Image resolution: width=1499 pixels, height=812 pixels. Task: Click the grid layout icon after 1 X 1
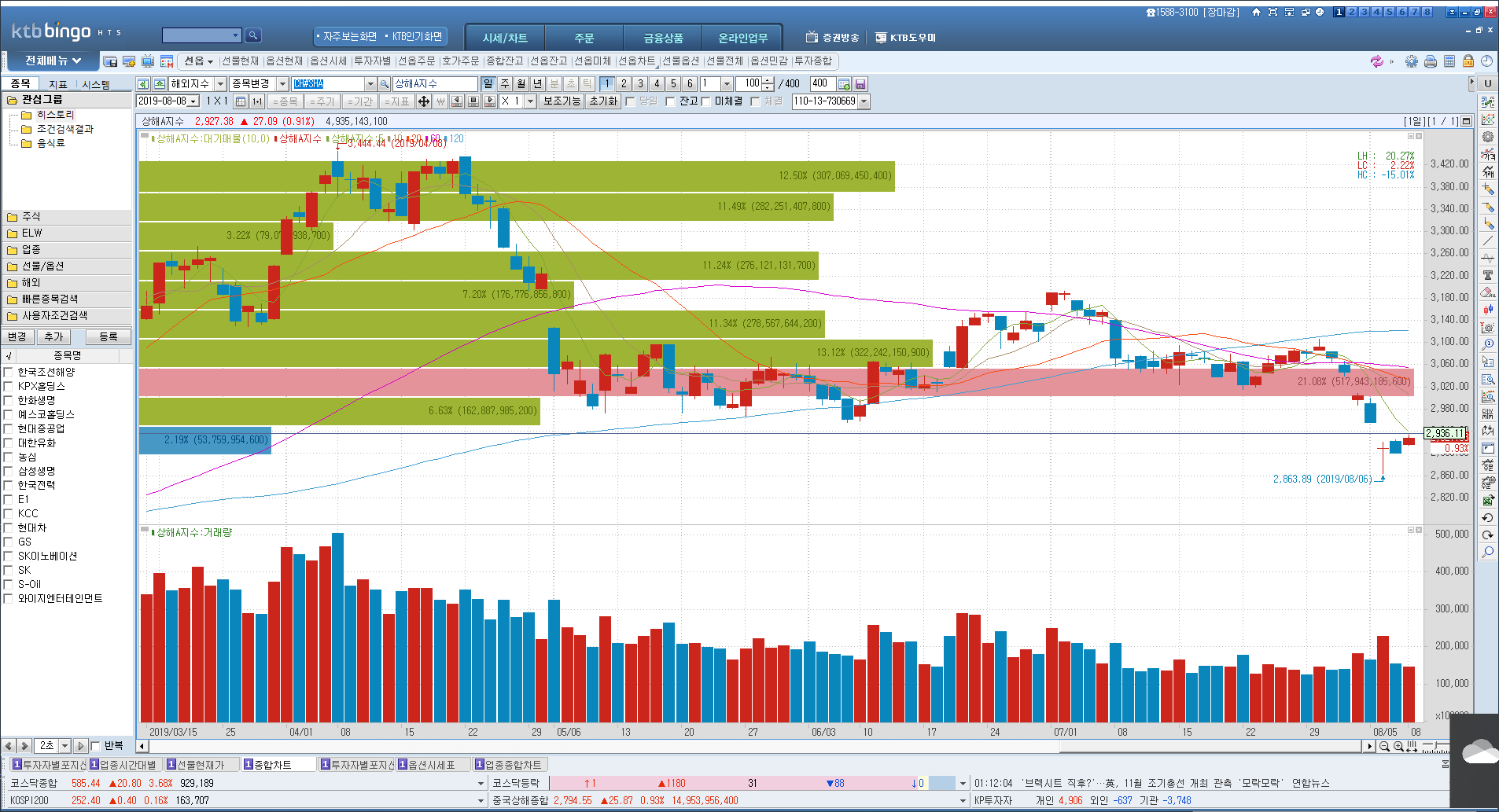[241, 101]
